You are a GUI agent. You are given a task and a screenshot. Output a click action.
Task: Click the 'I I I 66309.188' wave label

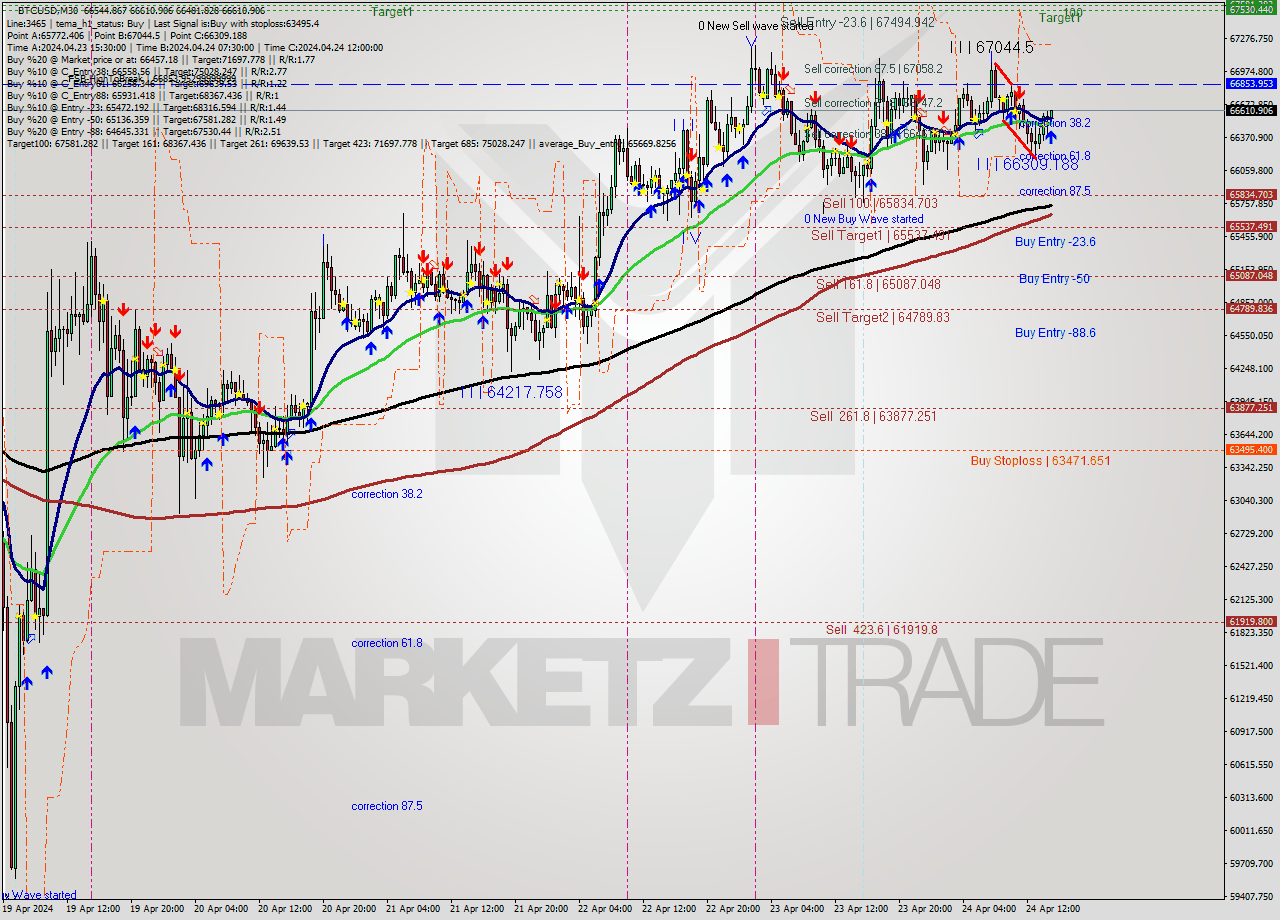pos(1027,164)
